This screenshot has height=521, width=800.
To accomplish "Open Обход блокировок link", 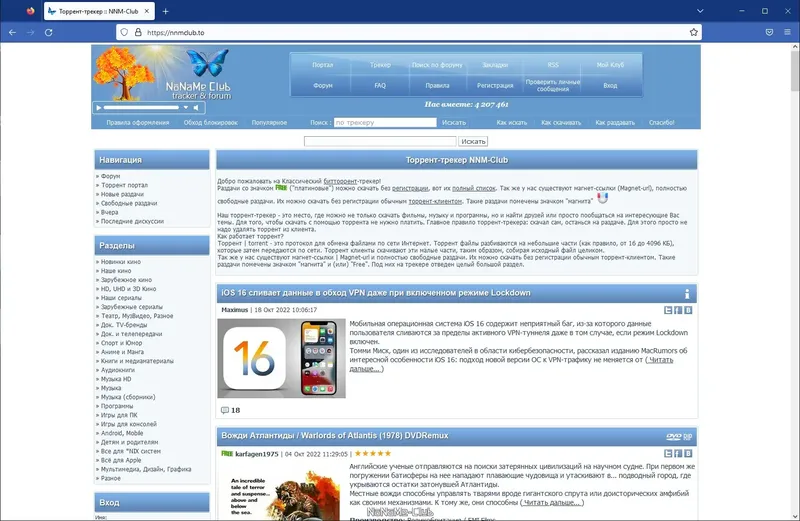I will 211,122.
